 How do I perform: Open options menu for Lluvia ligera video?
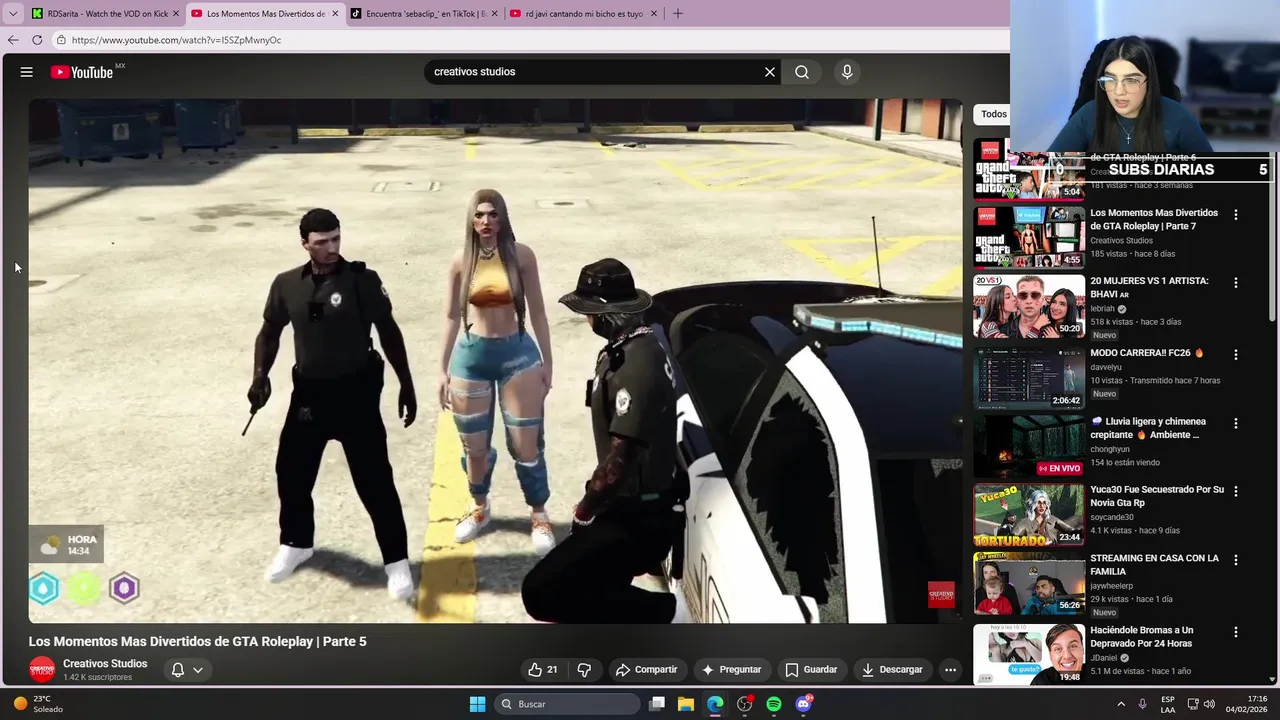pos(1236,424)
